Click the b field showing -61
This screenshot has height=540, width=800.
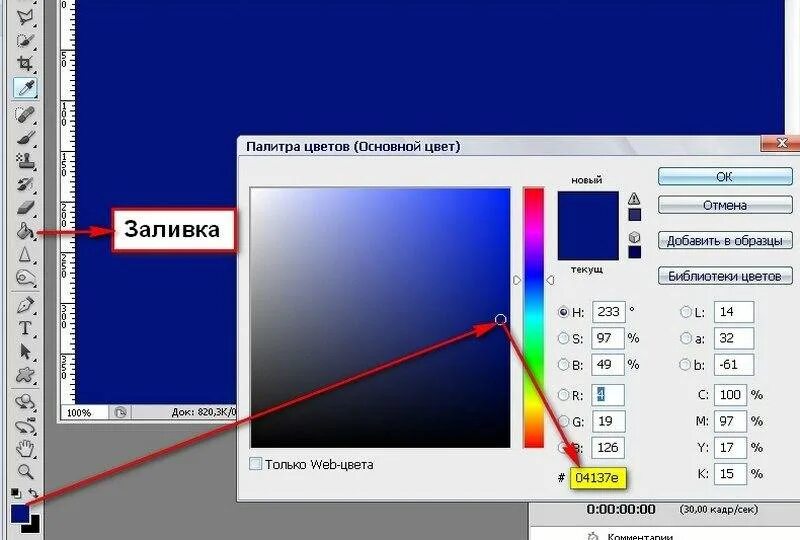[x=734, y=364]
